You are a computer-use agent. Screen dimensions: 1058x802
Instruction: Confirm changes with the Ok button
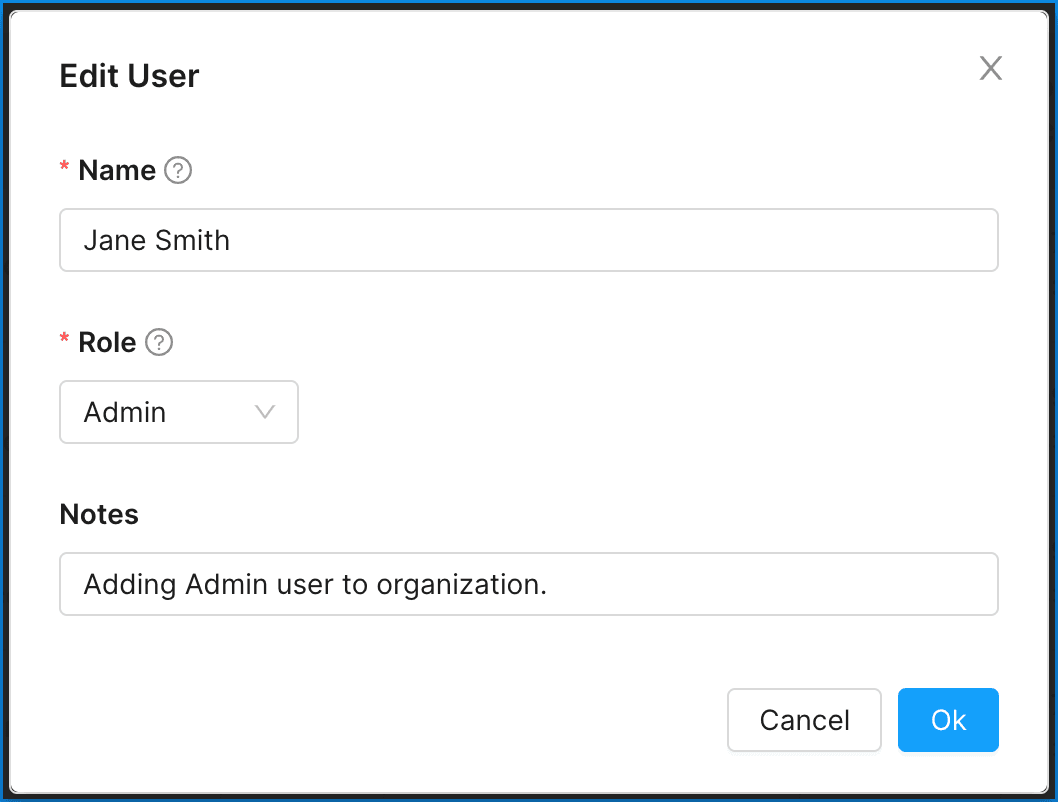[947, 720]
